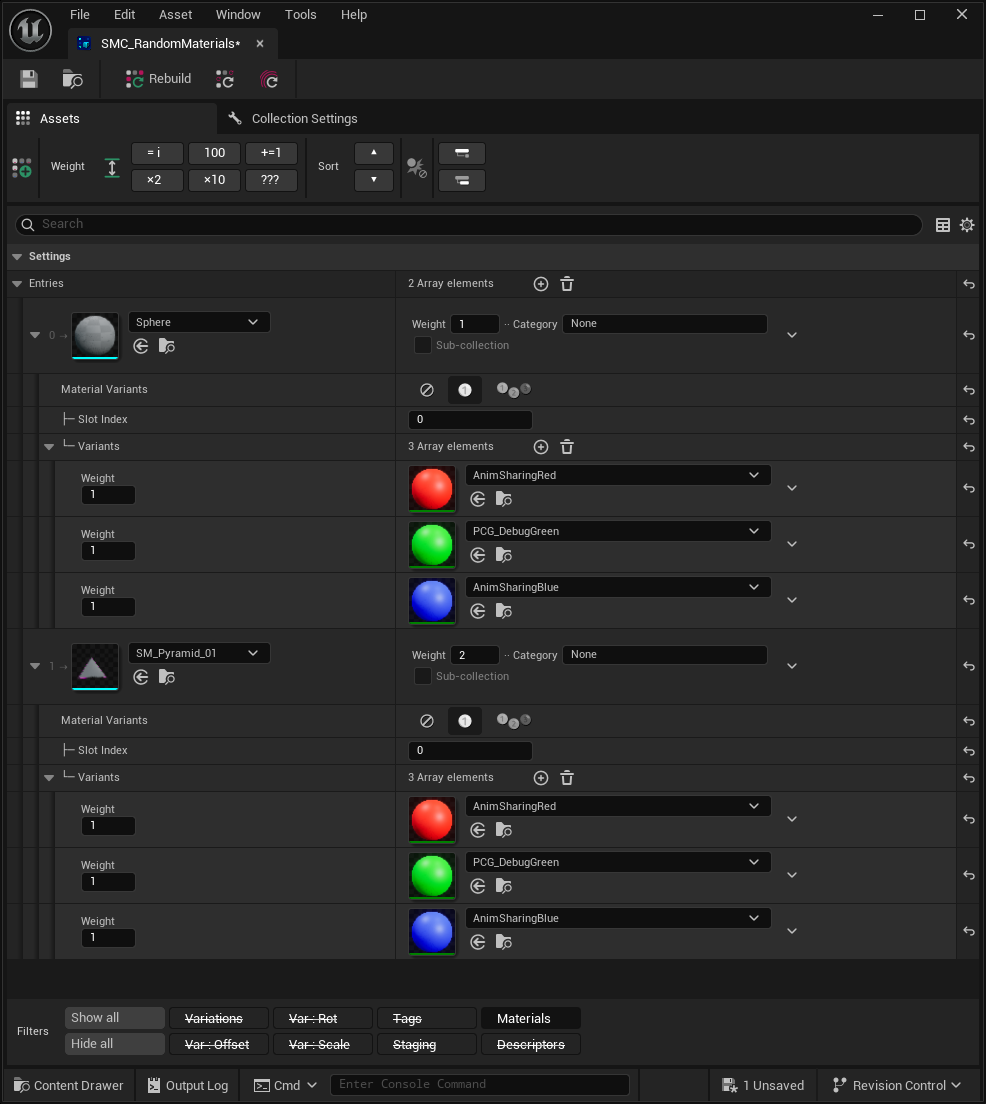Click the table view icon beside search

pyautogui.click(x=942, y=225)
